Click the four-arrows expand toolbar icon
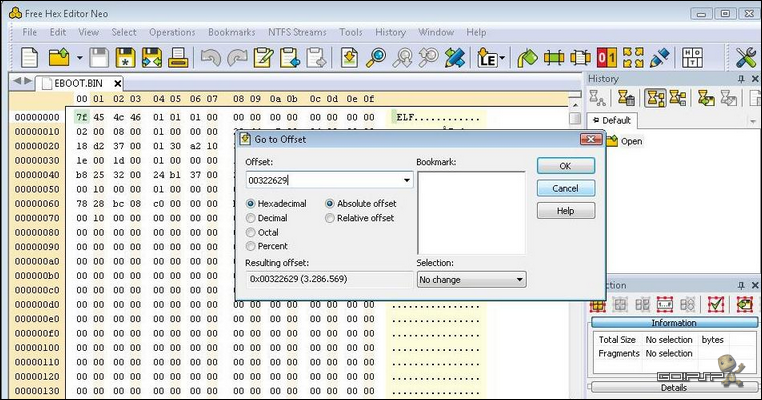 tap(633, 57)
